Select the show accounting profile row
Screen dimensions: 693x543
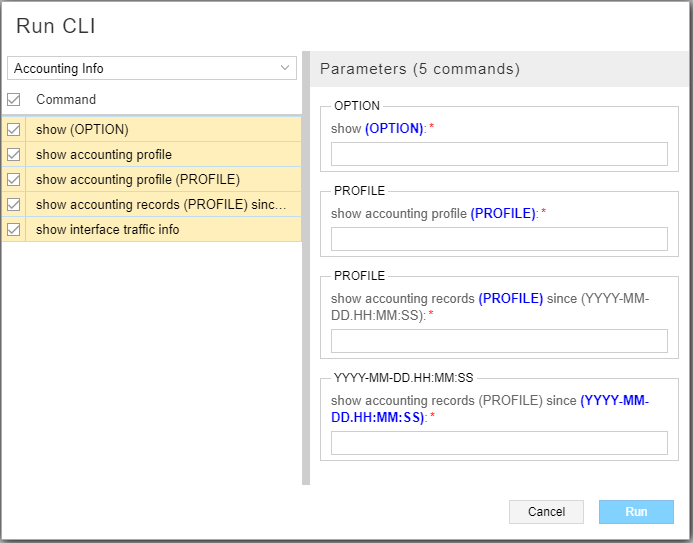point(160,154)
